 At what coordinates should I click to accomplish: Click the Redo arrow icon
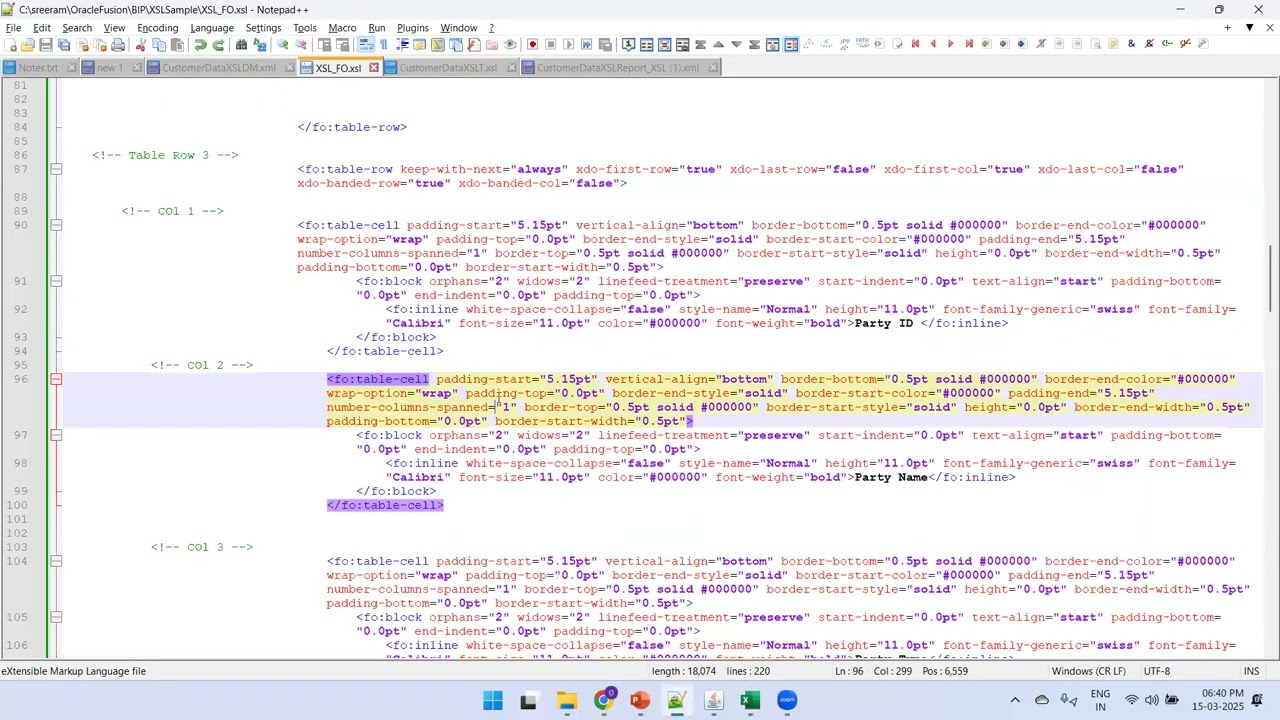click(218, 44)
